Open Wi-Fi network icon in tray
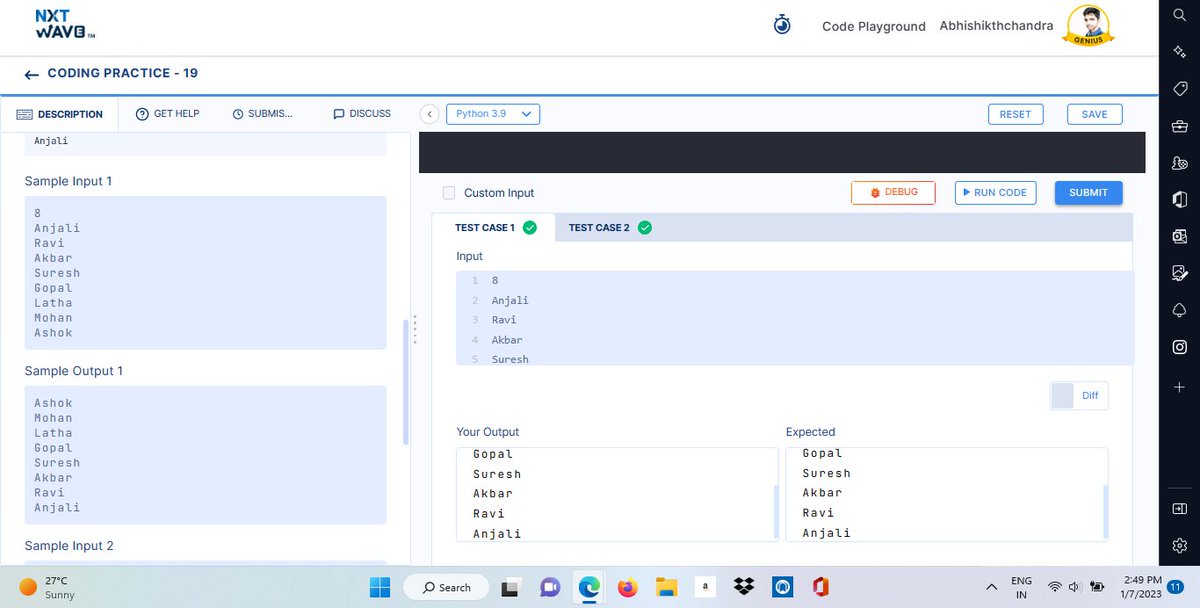Screen dimensions: 1200x608 tap(1054, 587)
